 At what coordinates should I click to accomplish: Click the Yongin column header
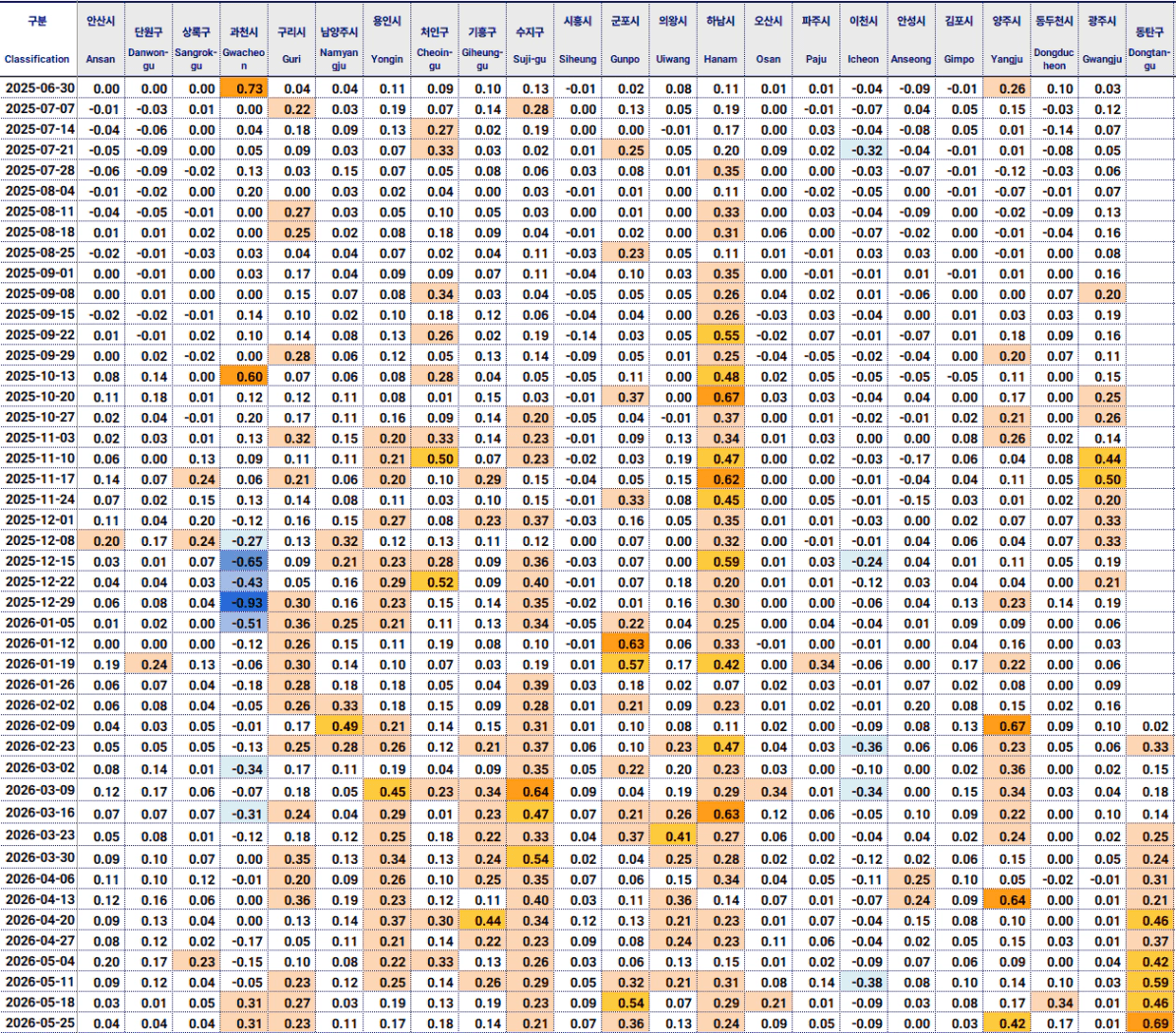point(387,39)
